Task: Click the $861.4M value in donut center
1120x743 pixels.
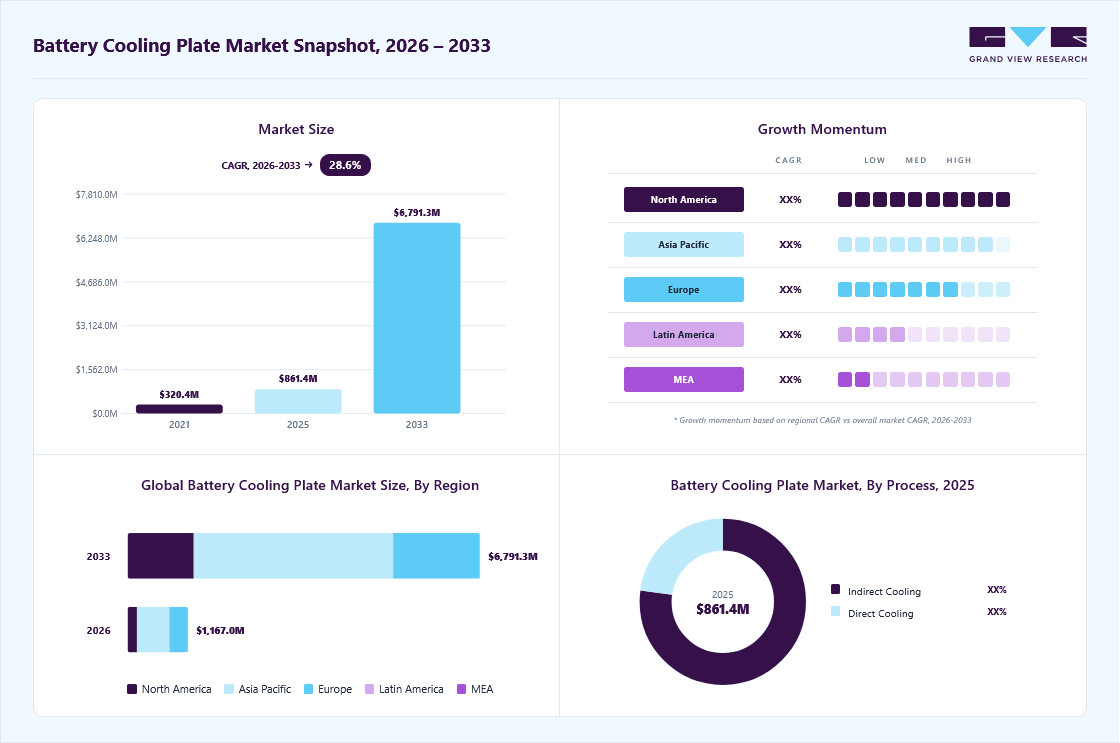Action: pos(723,609)
